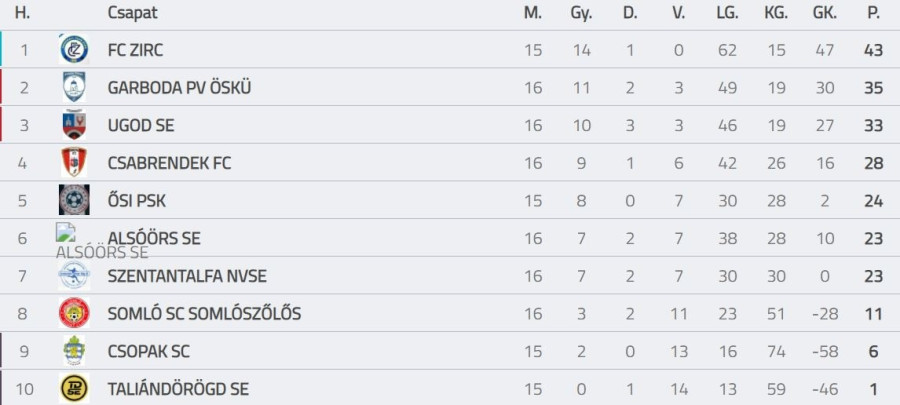Screen dimensions: 900x405
Task: Open SOMLÓ SC SOMLÓSZŐLŐS team page
Action: click(x=204, y=314)
